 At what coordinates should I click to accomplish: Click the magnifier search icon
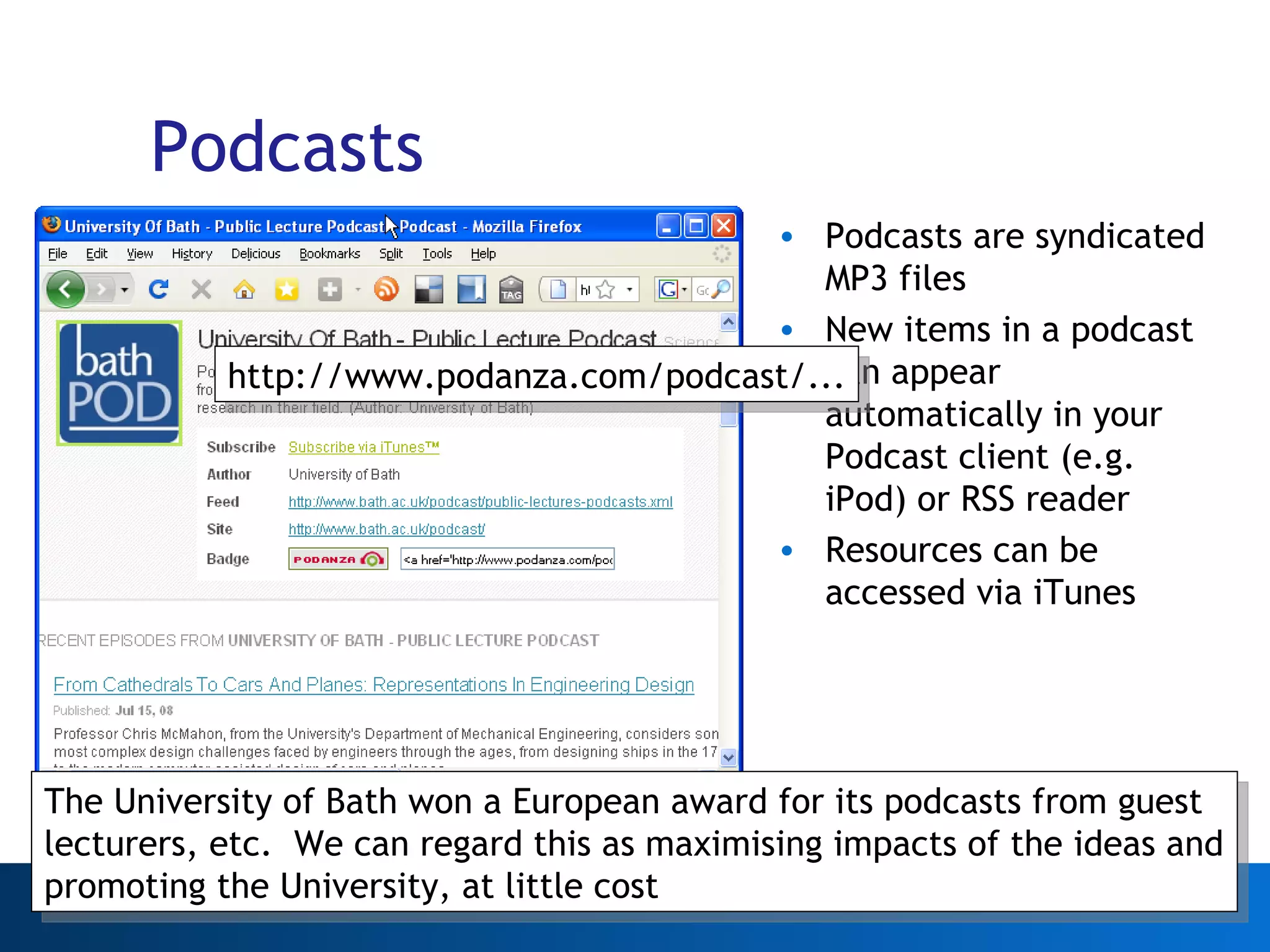721,289
